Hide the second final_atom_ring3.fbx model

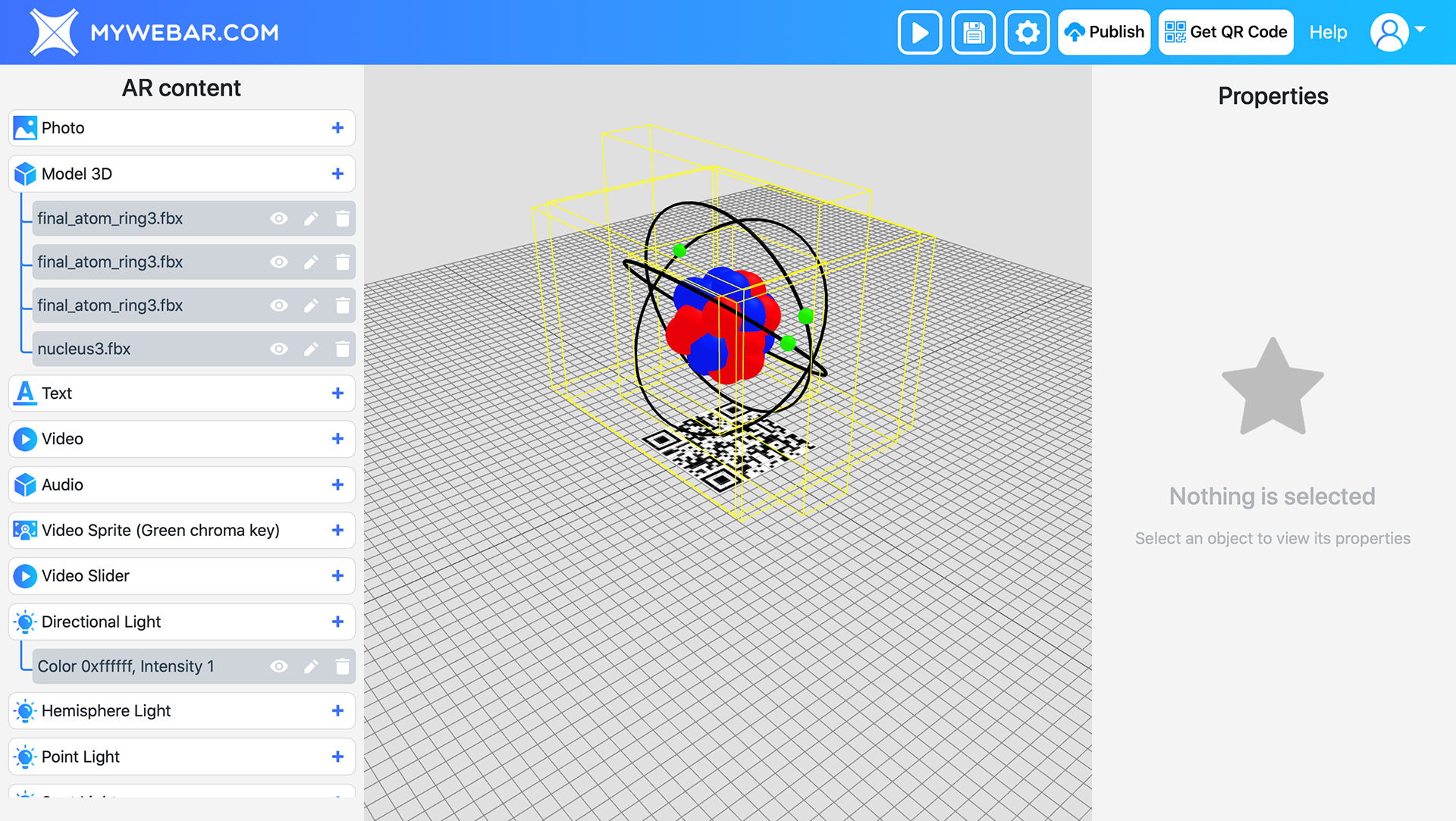[279, 262]
